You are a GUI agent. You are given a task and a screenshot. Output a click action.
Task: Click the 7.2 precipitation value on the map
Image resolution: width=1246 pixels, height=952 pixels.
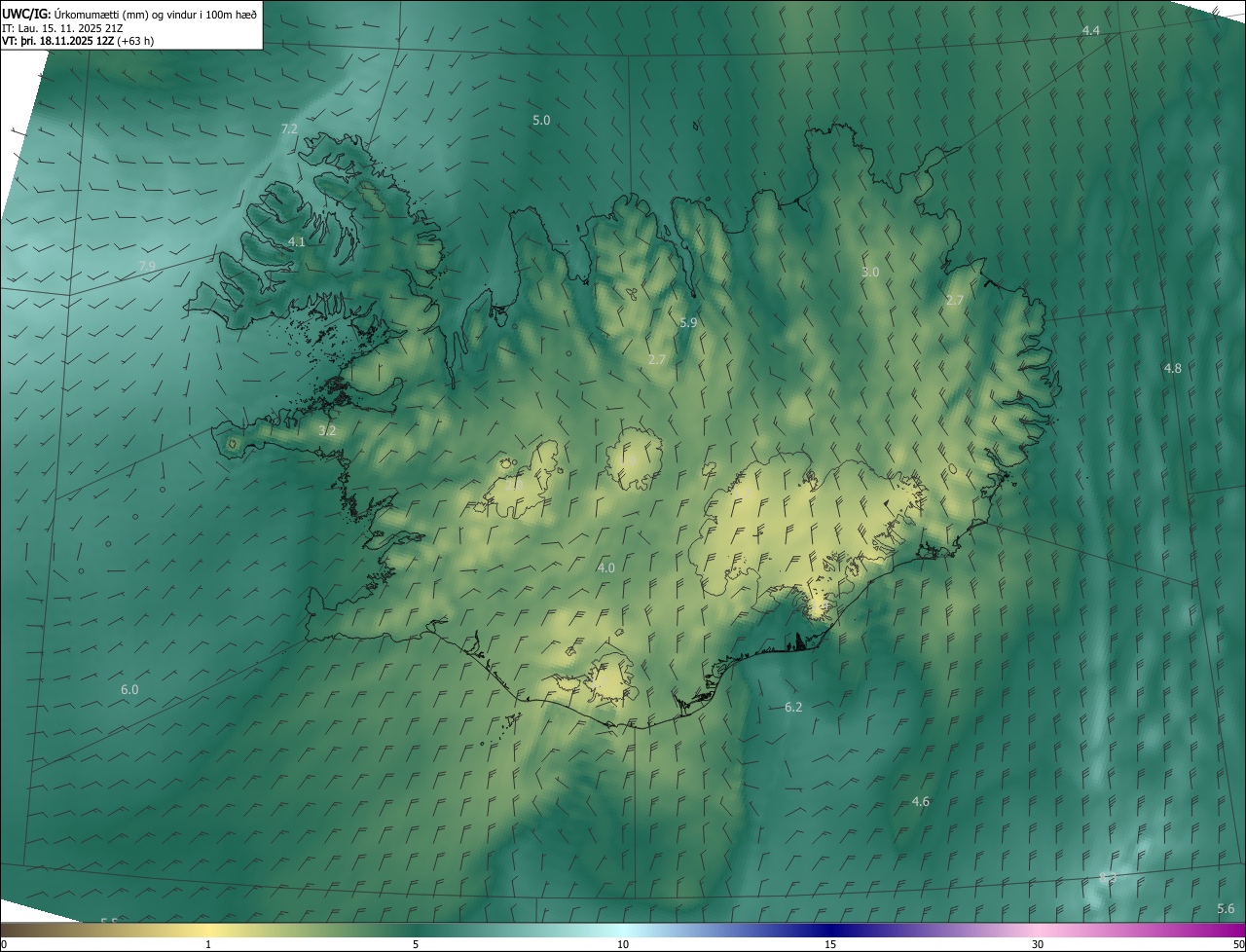tap(289, 128)
